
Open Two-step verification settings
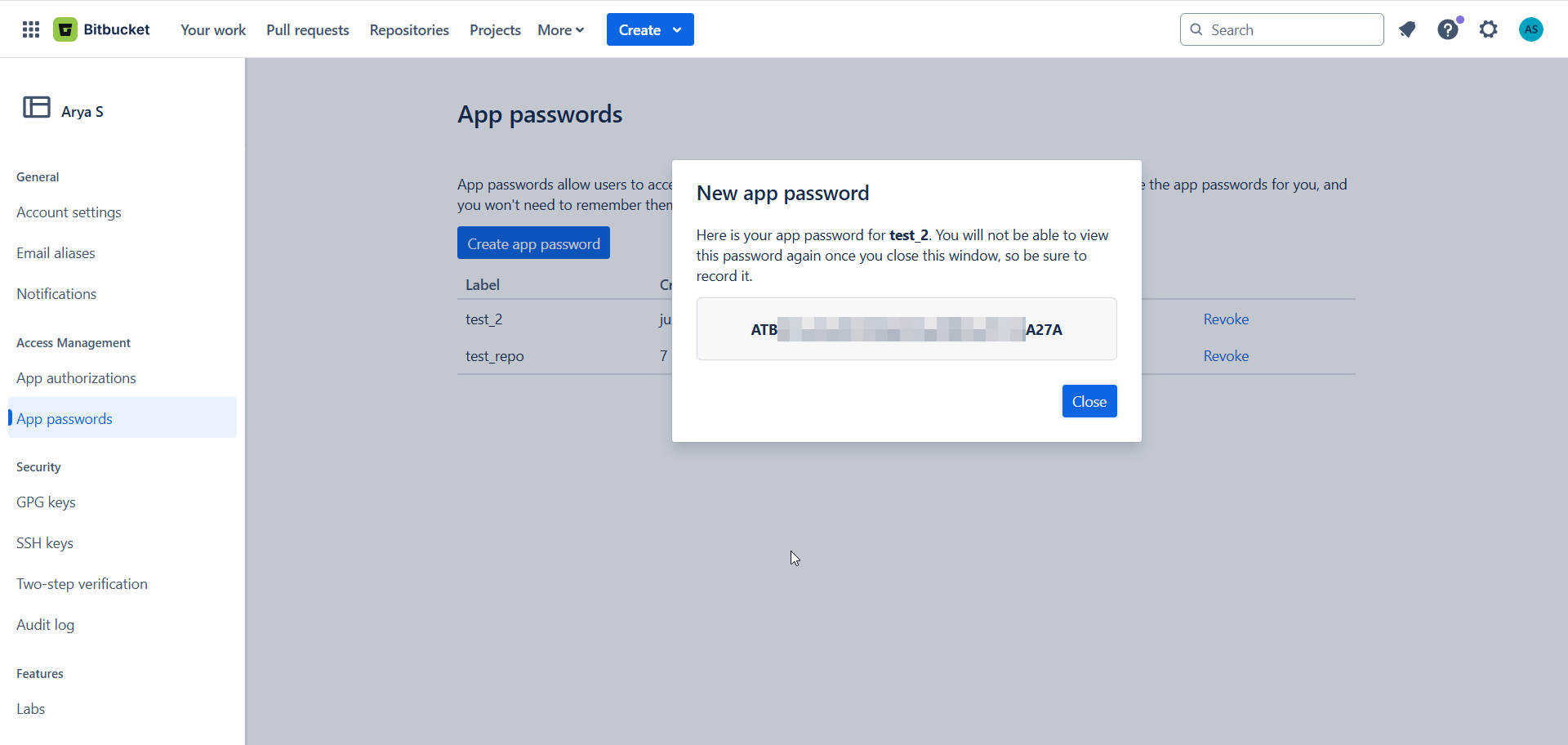tap(82, 583)
